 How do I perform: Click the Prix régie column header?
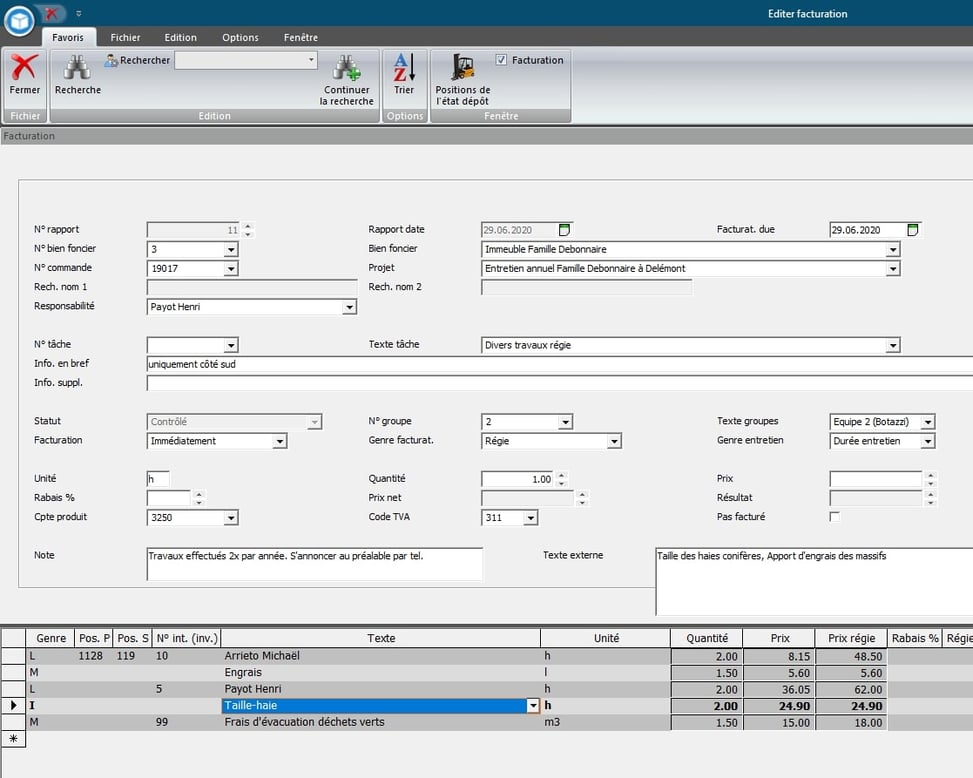851,638
